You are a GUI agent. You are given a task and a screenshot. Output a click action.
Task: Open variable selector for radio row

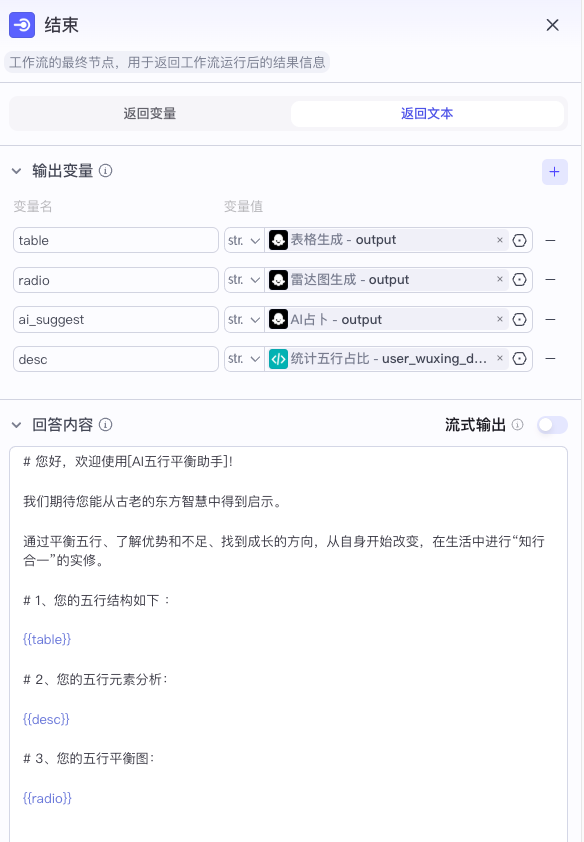(x=520, y=280)
